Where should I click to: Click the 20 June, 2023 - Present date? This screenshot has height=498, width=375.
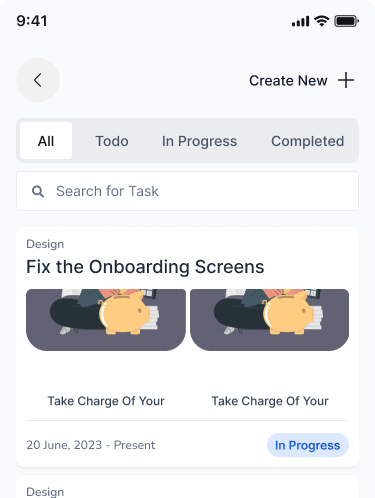pos(91,445)
